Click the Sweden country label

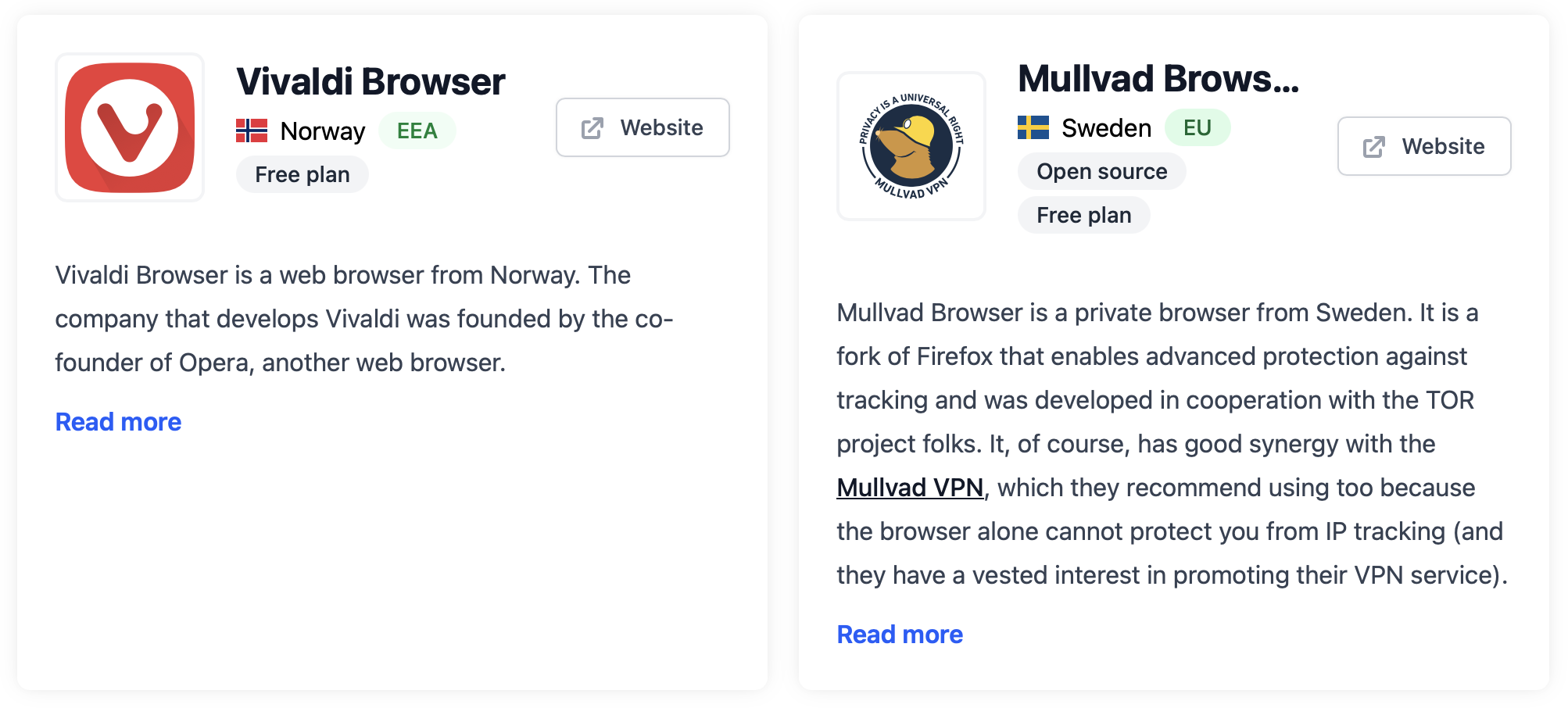(x=1106, y=127)
